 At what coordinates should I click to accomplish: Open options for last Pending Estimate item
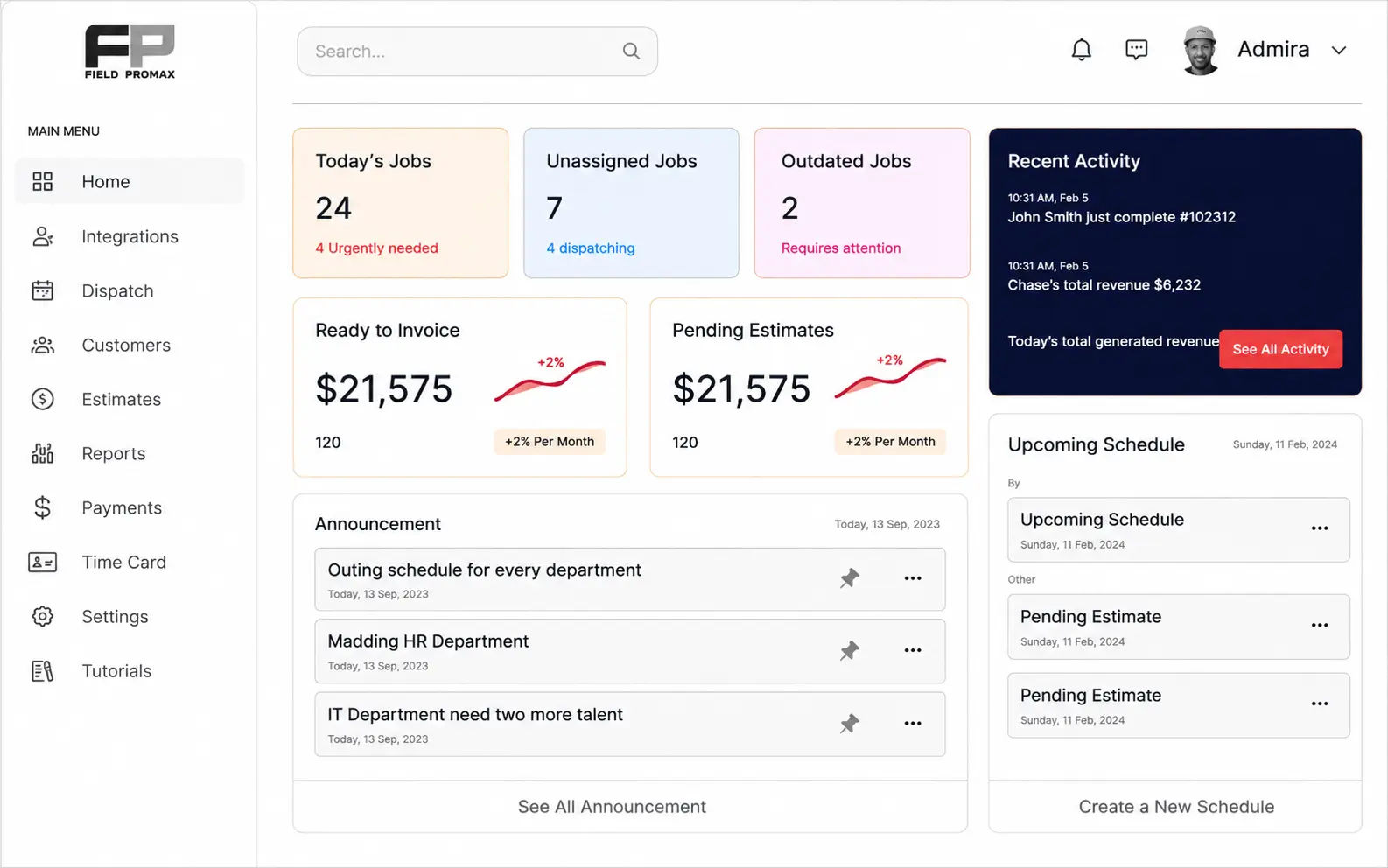tap(1320, 703)
